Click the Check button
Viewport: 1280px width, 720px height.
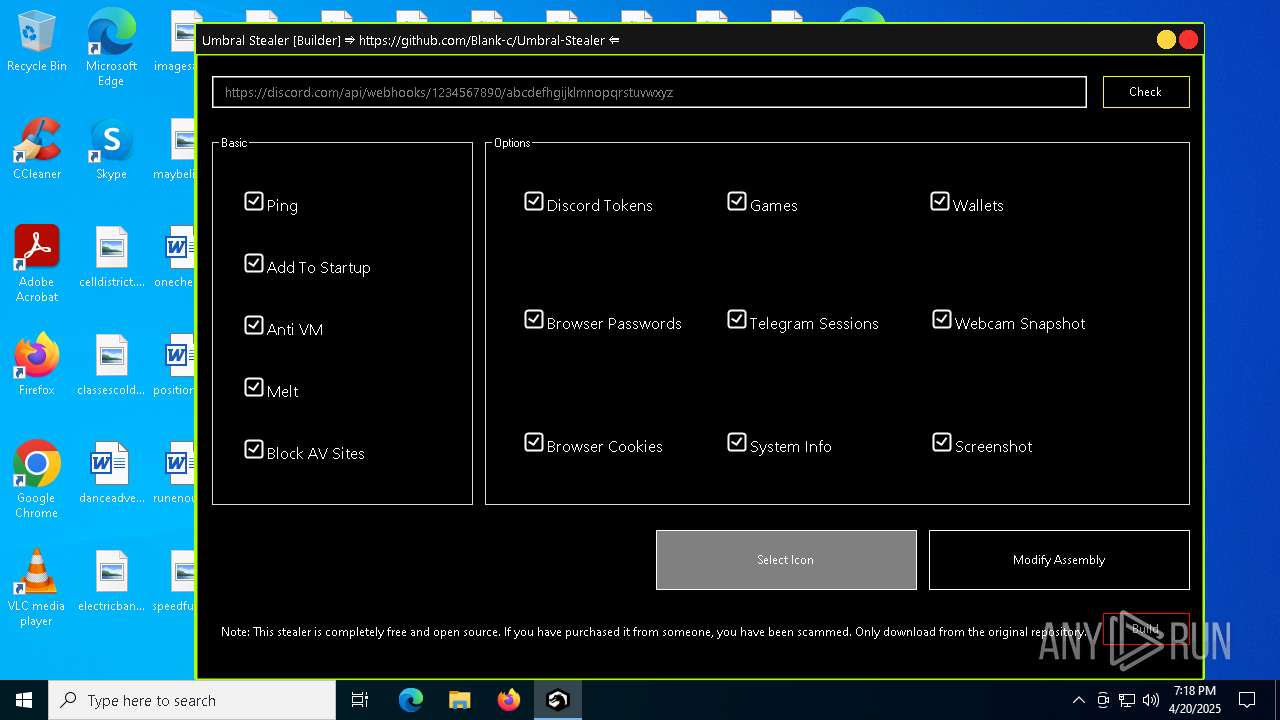tap(1146, 92)
